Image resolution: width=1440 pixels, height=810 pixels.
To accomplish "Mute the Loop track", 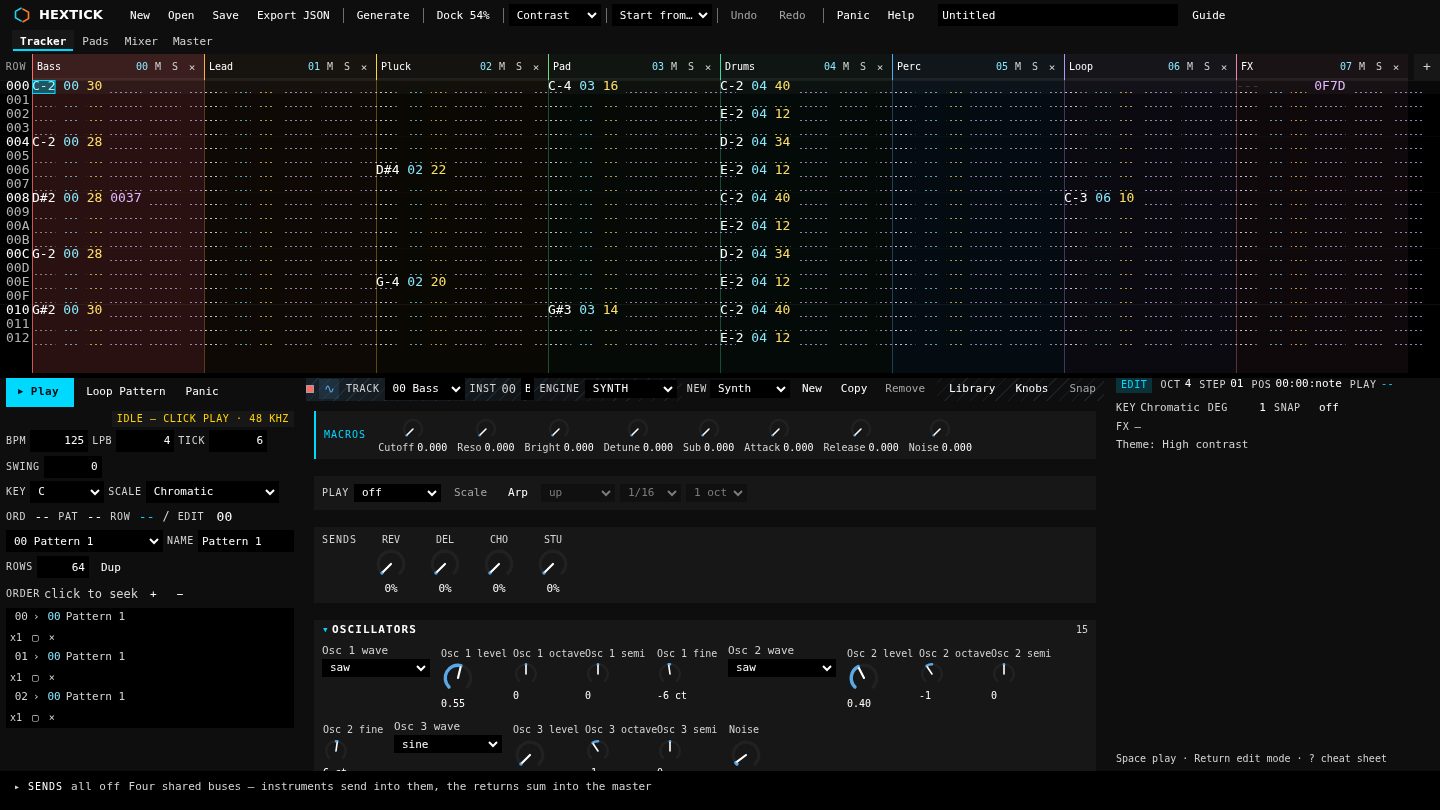I will coord(1190,67).
